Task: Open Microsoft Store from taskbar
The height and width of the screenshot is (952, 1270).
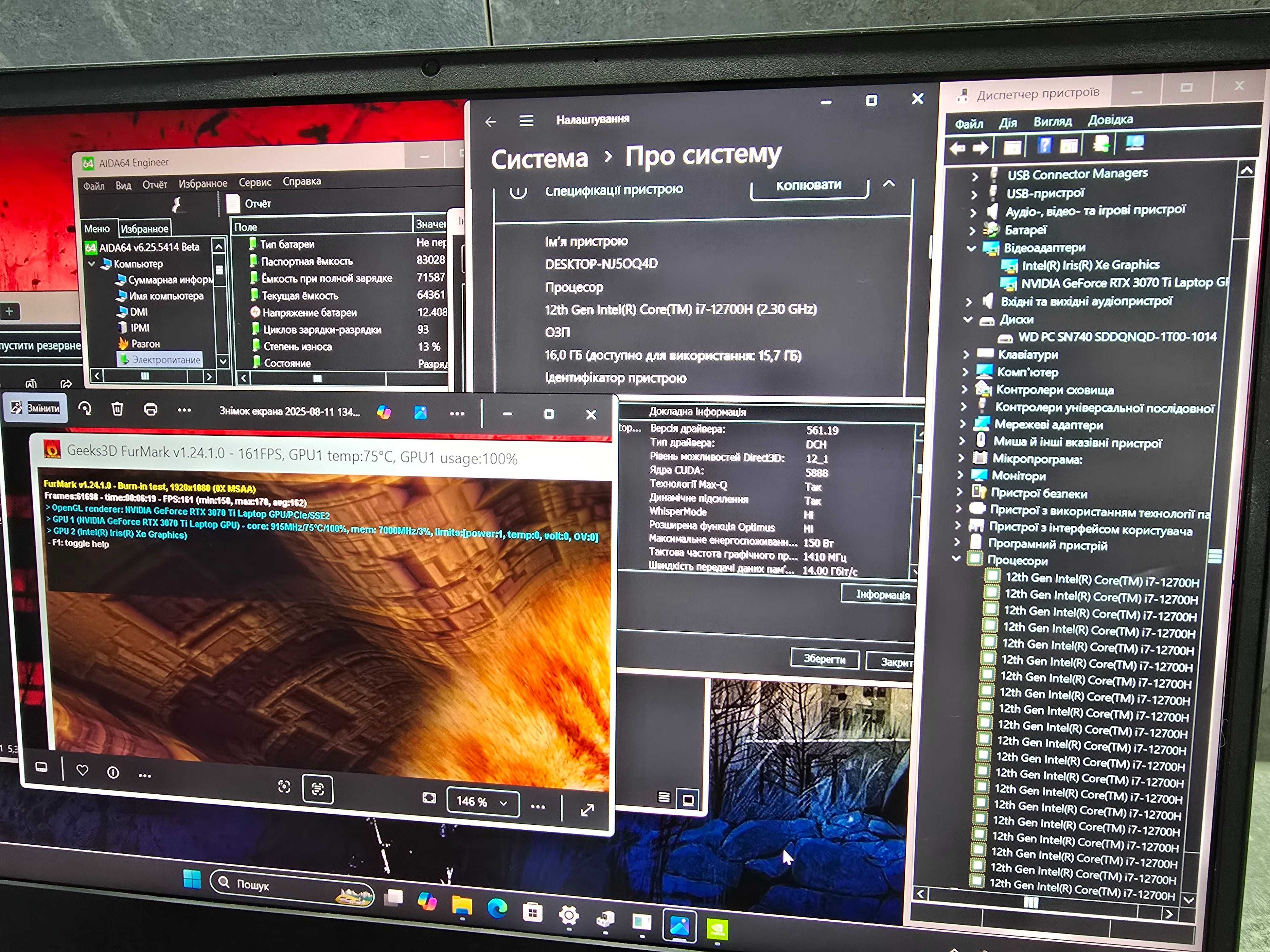Action: (532, 912)
